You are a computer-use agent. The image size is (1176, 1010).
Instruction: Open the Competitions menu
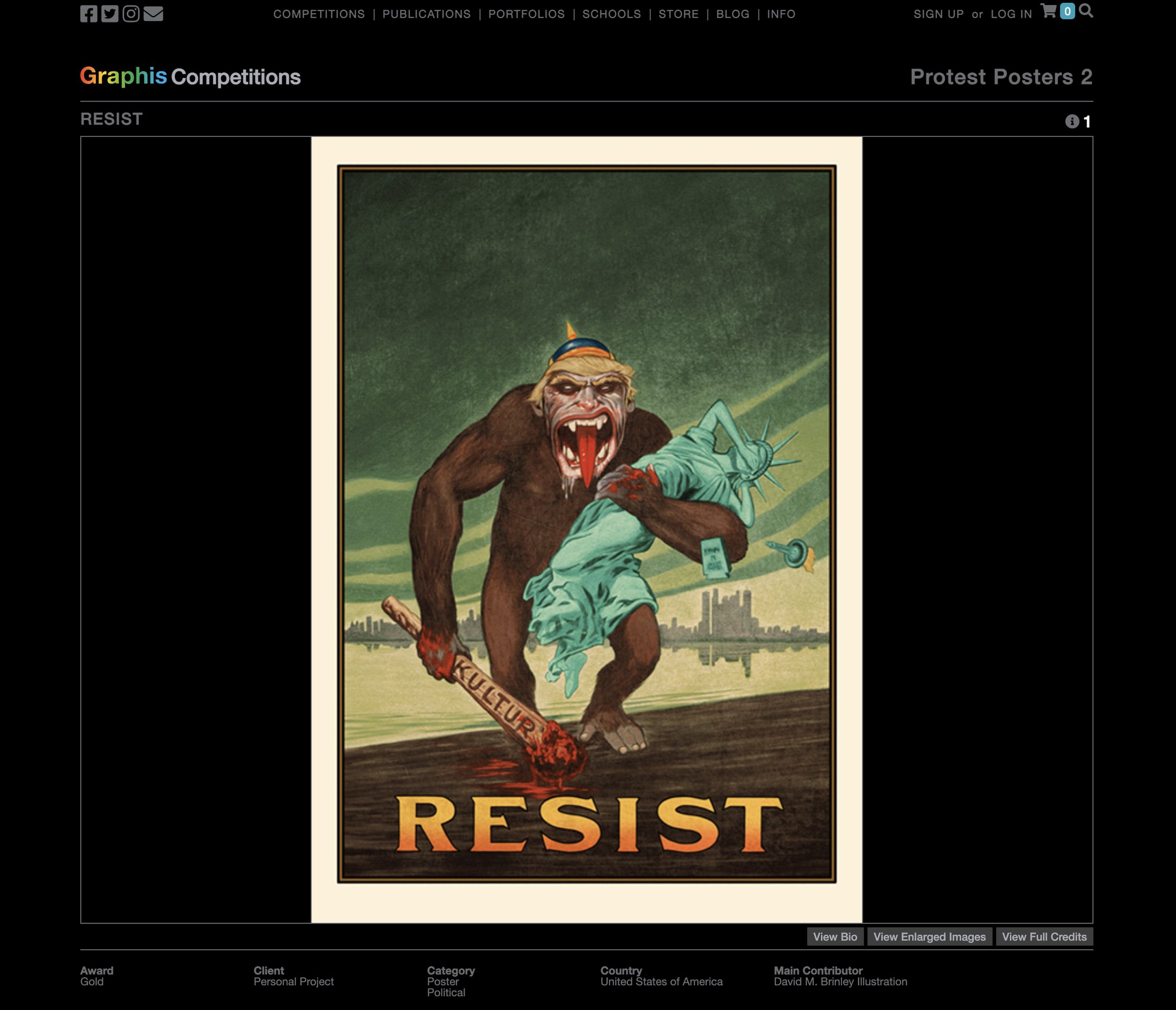pos(319,14)
